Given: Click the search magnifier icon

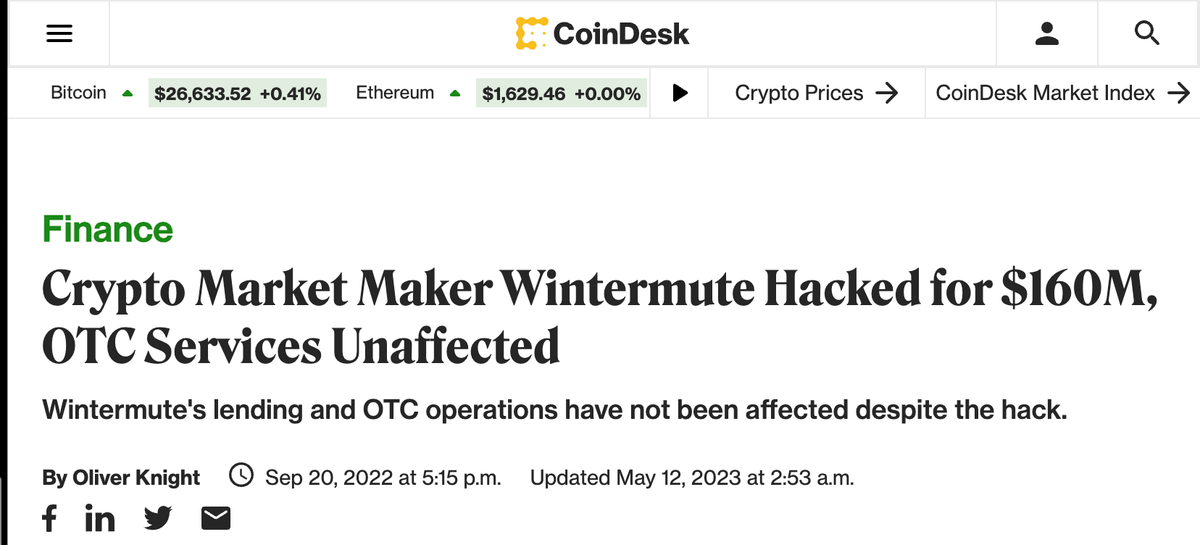Looking at the screenshot, I should 1148,34.
